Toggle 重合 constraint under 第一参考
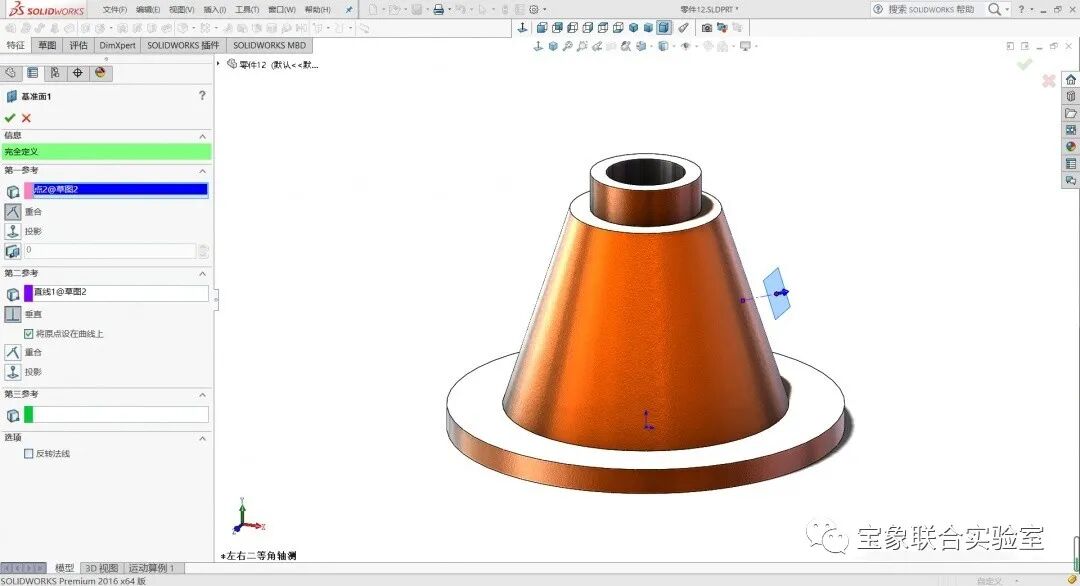Image resolution: width=1080 pixels, height=586 pixels. [x=12, y=211]
